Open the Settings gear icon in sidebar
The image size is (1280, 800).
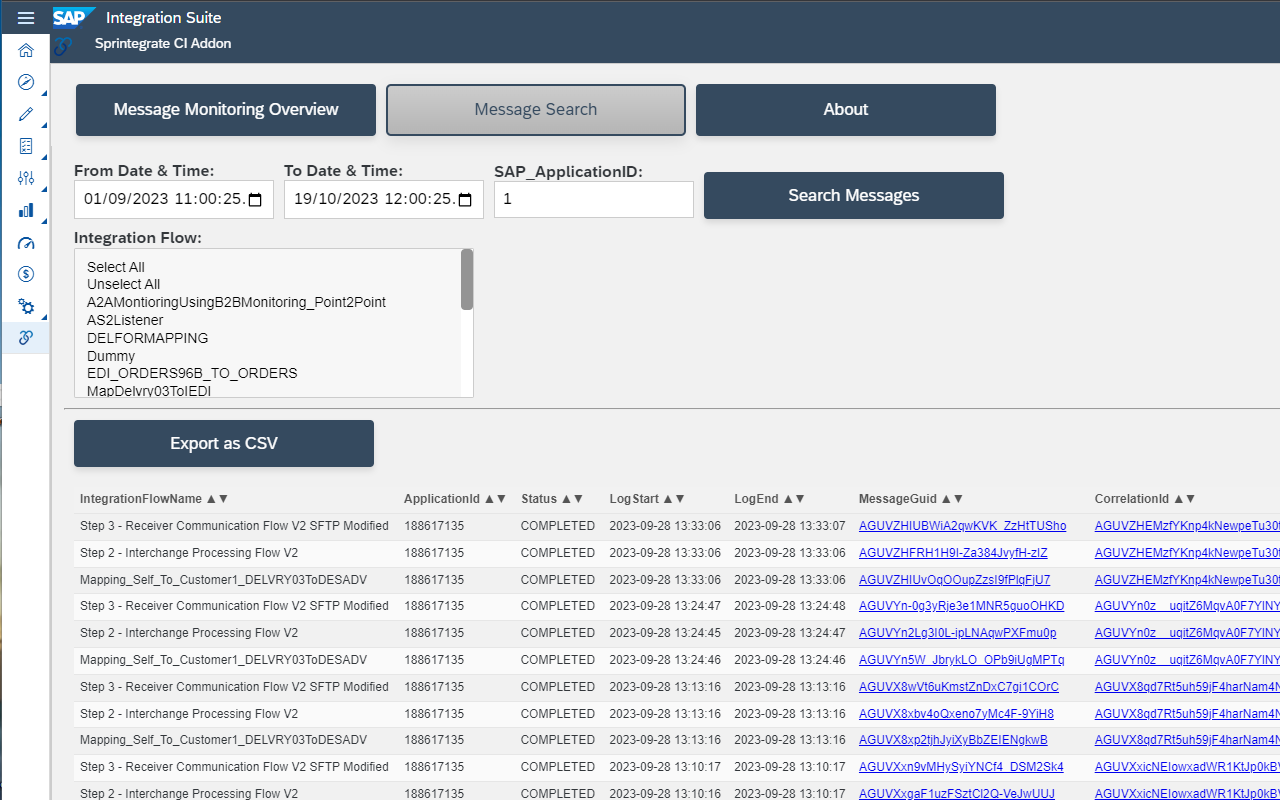pos(26,307)
